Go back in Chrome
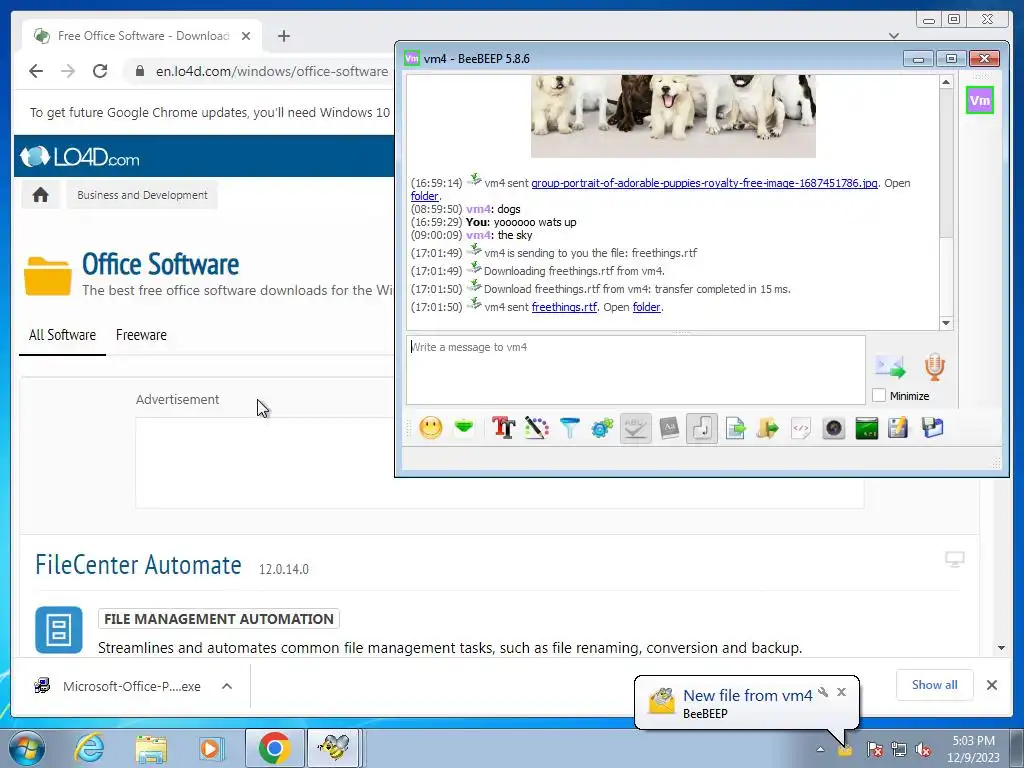This screenshot has height=768, width=1024. click(x=36, y=71)
